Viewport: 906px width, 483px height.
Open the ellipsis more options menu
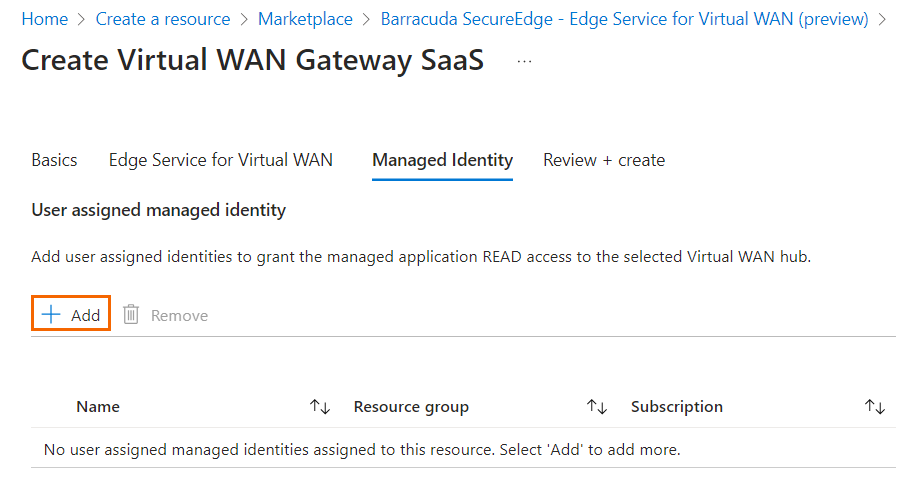(x=524, y=61)
